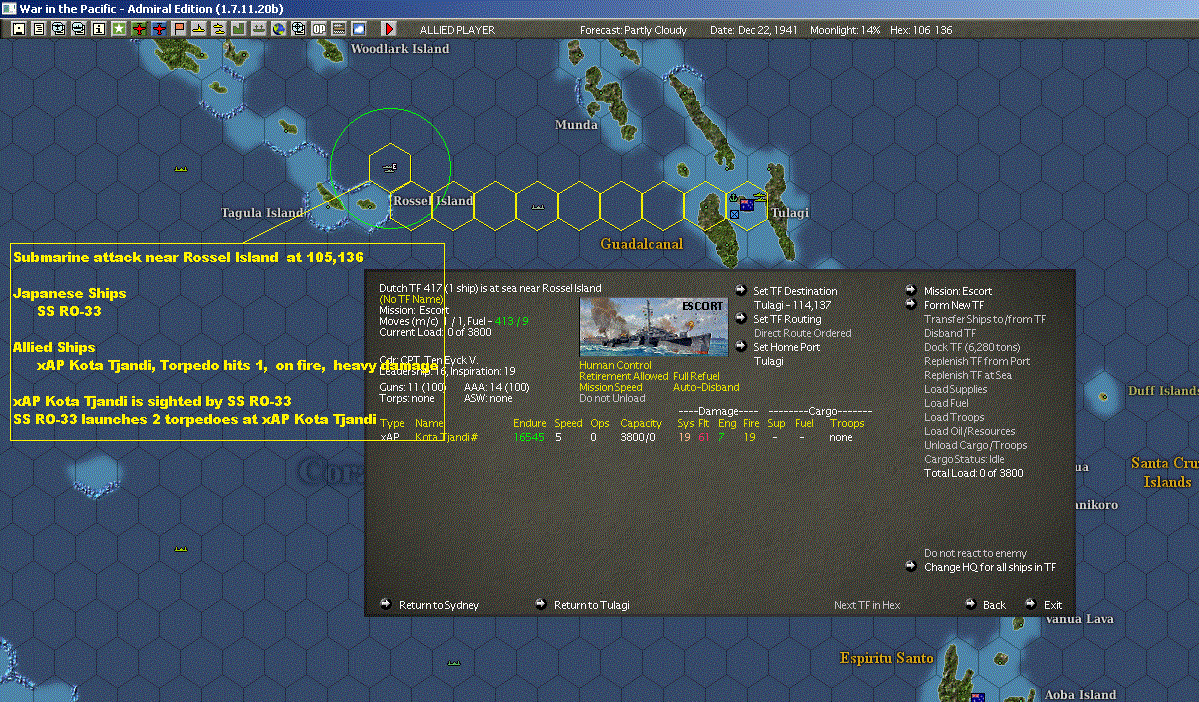1199x702 pixels.
Task: Click the arrow beside Return to Sydney
Action: 386,604
